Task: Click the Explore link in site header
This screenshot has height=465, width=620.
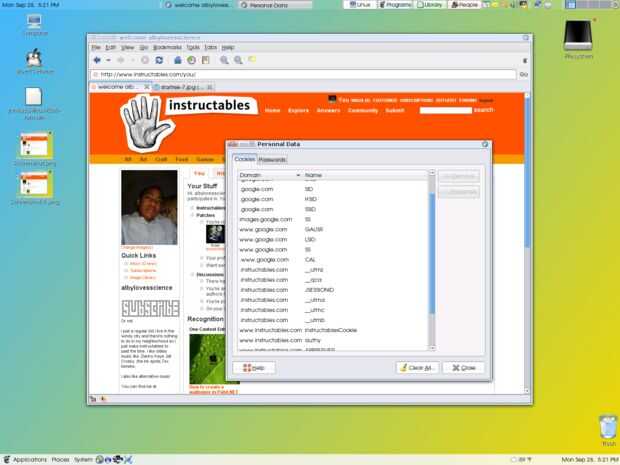Action: [298, 110]
